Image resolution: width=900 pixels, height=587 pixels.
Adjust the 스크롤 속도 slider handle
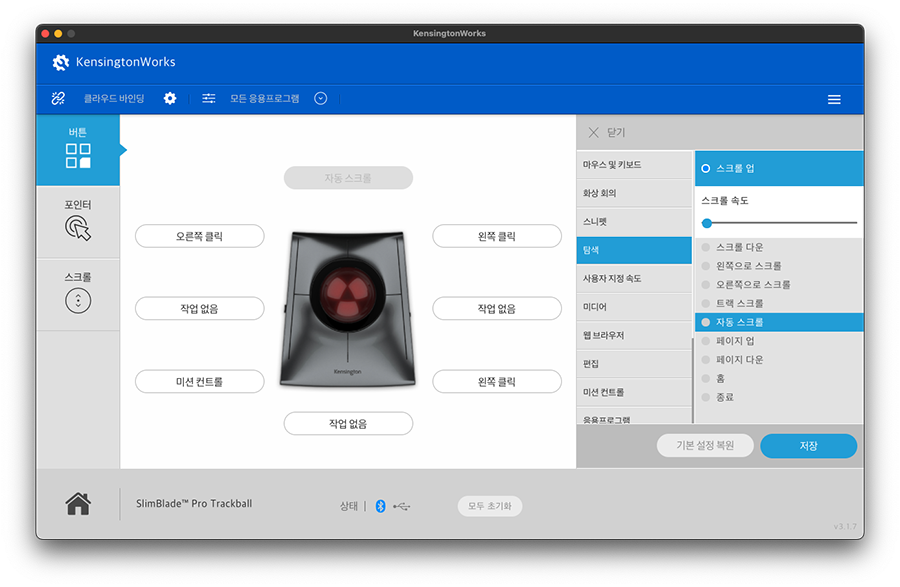pos(707,223)
